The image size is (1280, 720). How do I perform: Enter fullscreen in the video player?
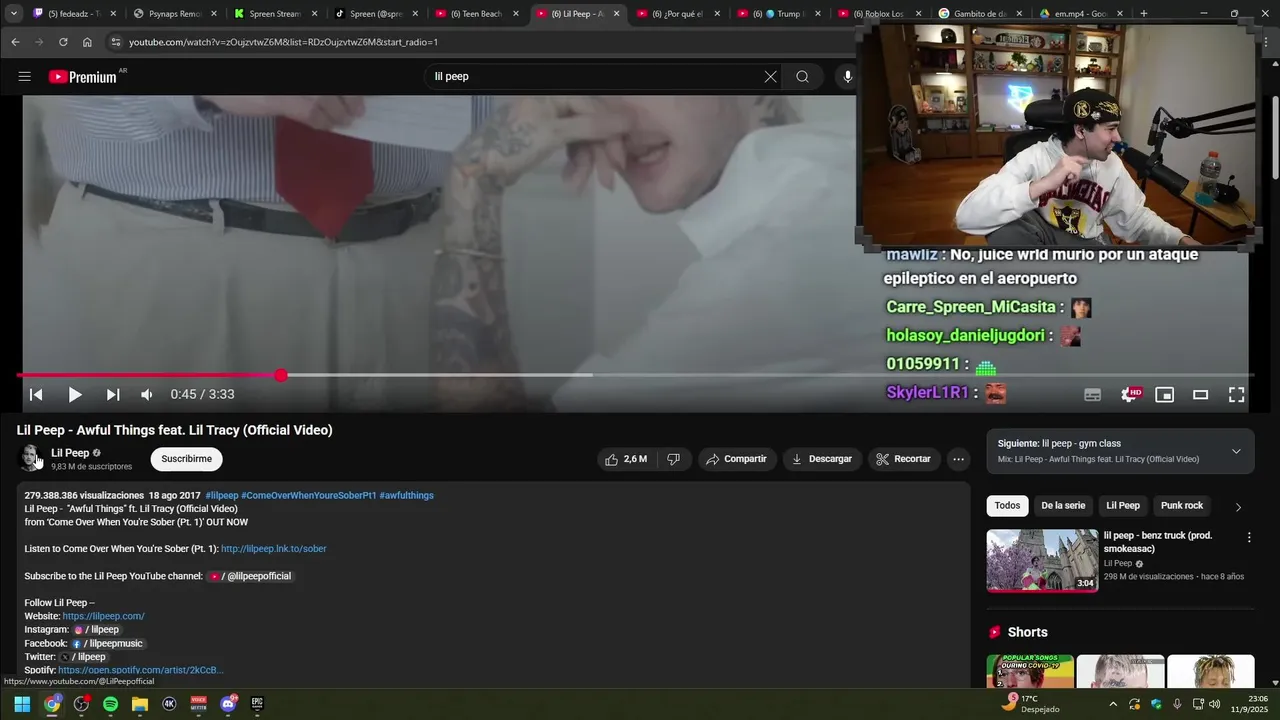(1237, 395)
